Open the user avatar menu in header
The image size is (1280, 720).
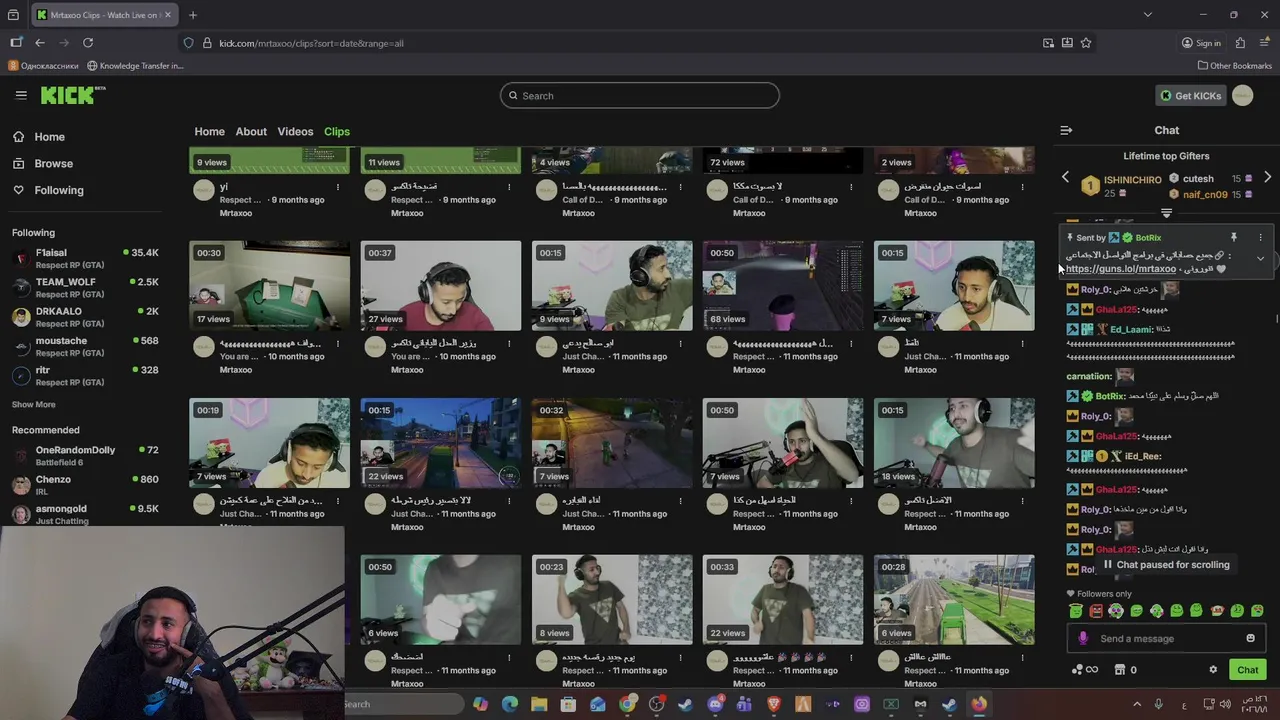click(1242, 96)
